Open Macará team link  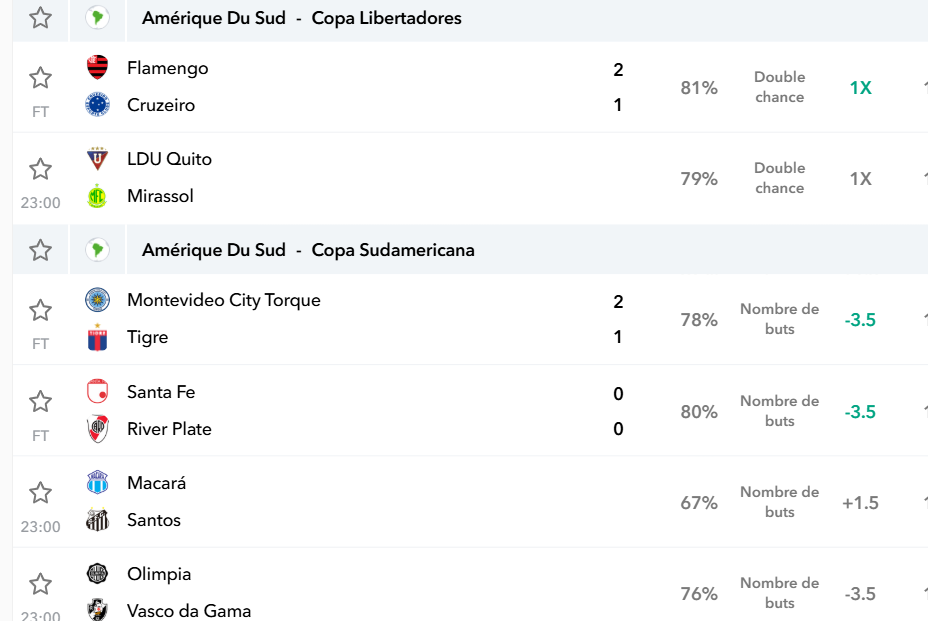click(x=157, y=483)
